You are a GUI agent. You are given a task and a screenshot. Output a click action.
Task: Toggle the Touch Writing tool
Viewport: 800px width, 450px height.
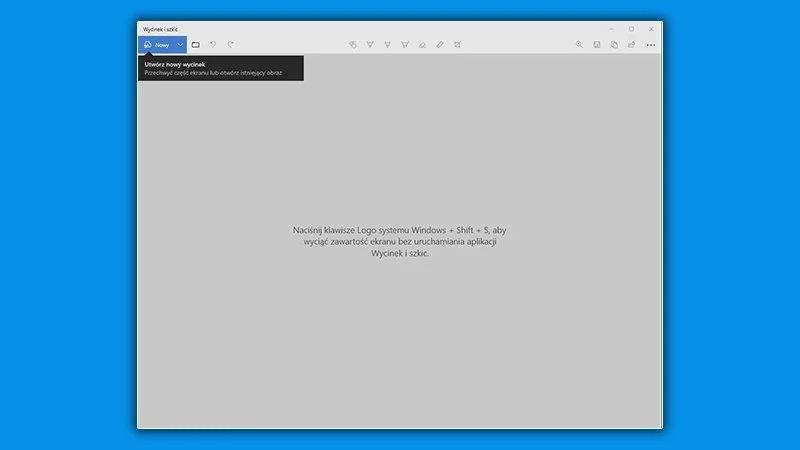click(352, 45)
